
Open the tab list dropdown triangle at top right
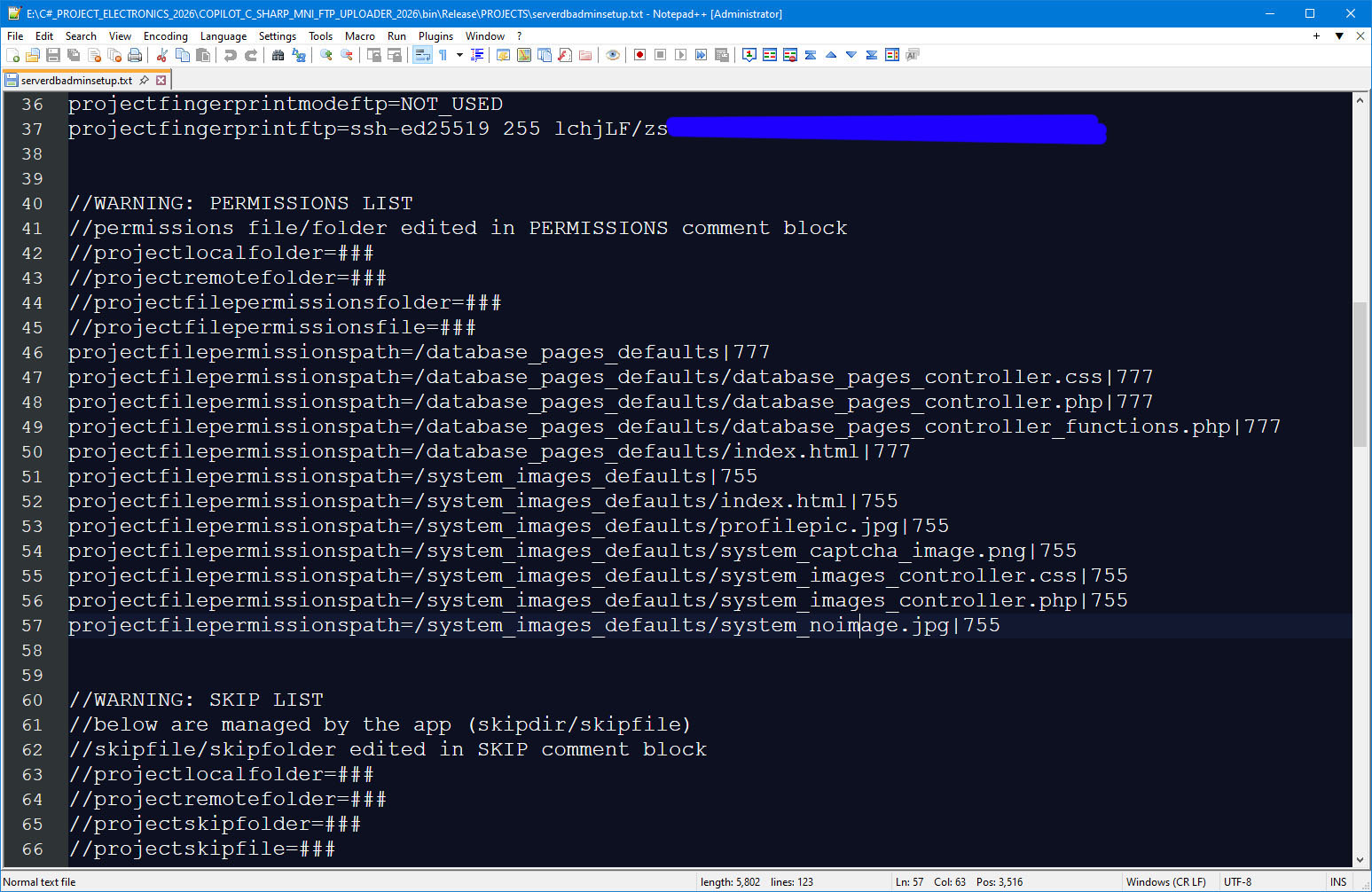click(1339, 36)
